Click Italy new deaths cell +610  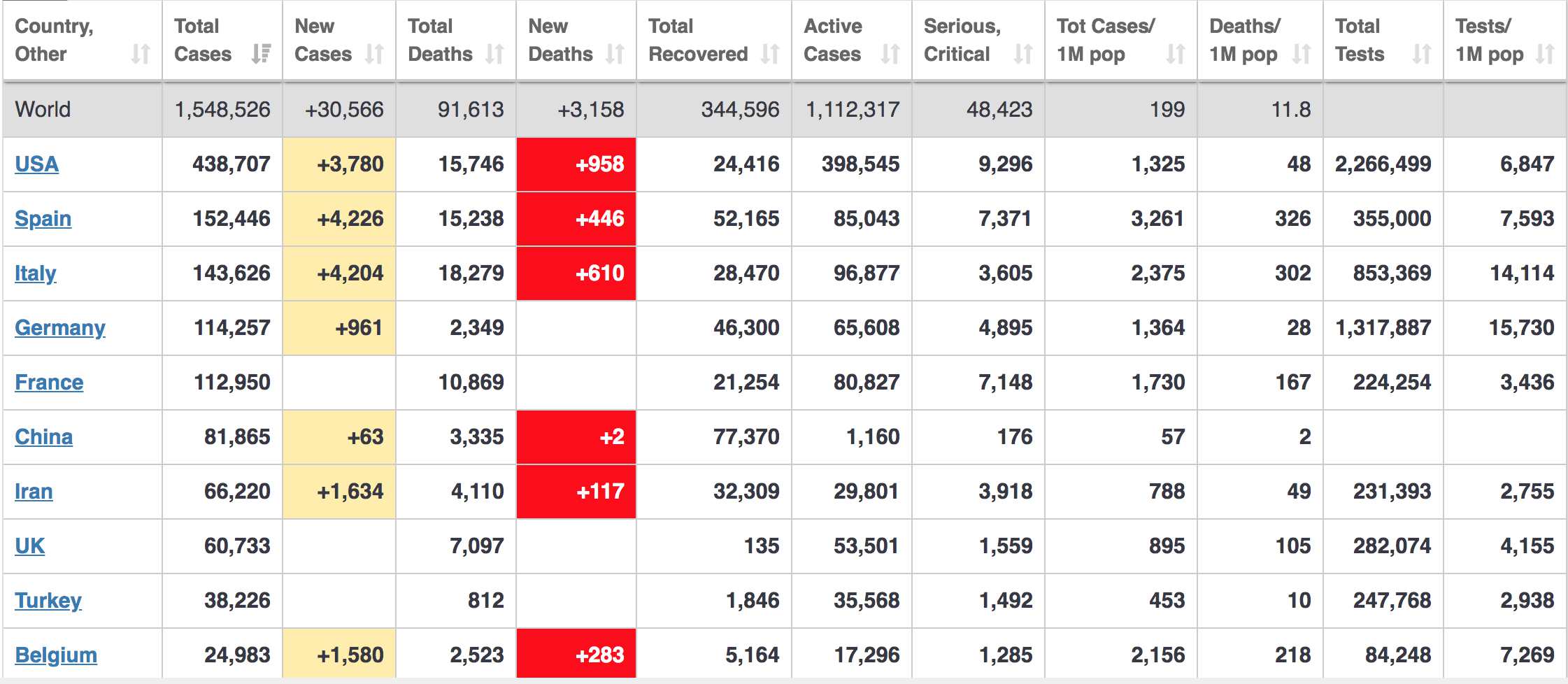click(x=576, y=273)
